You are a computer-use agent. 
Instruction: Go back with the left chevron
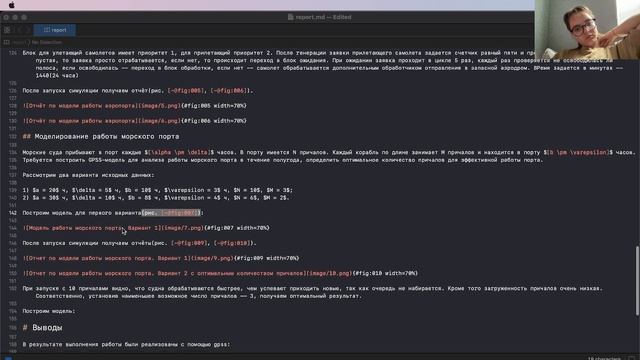pos(19,30)
